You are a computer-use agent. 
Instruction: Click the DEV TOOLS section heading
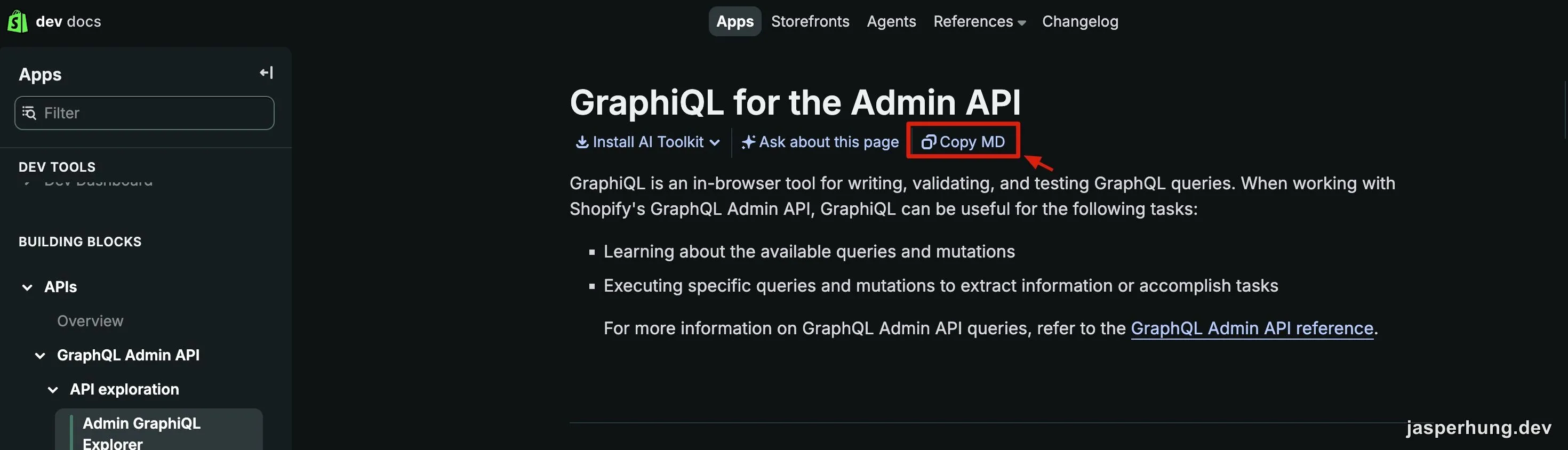57,167
